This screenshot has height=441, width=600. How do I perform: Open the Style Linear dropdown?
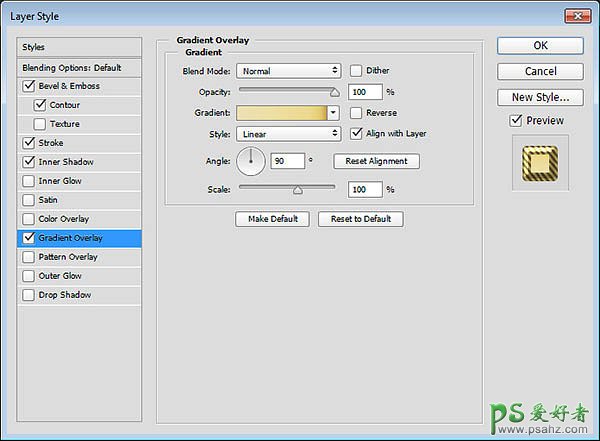coord(289,133)
